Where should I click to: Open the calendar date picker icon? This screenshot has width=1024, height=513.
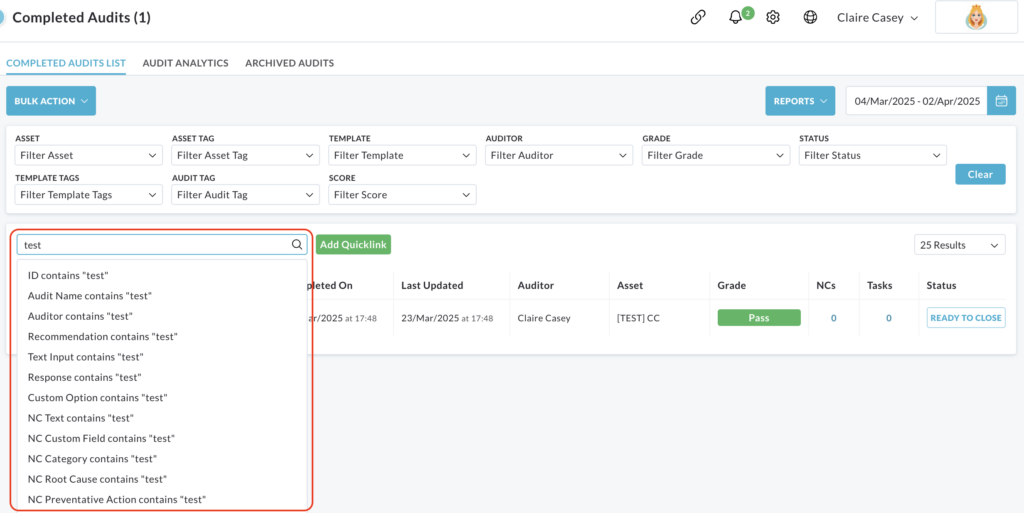[x=1001, y=101]
